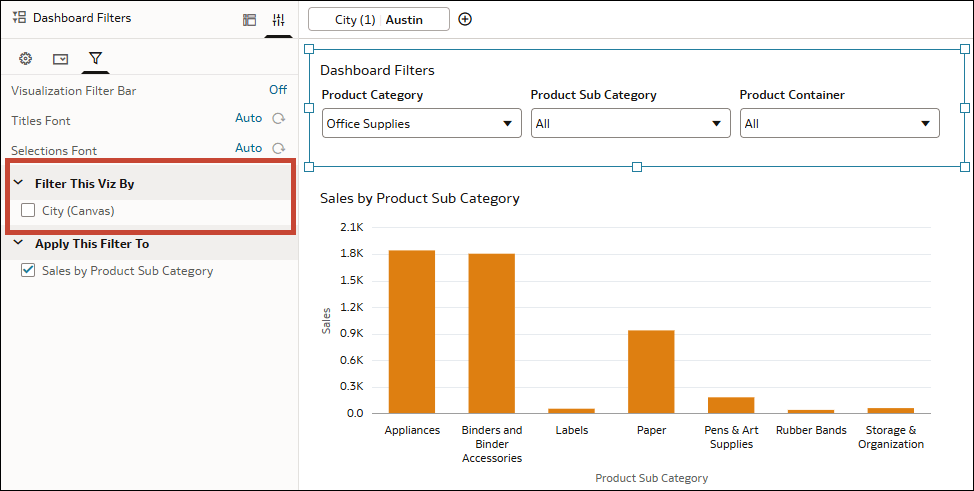Open the Product Sub Category dropdown
This screenshot has height=491, width=974.
(x=630, y=124)
